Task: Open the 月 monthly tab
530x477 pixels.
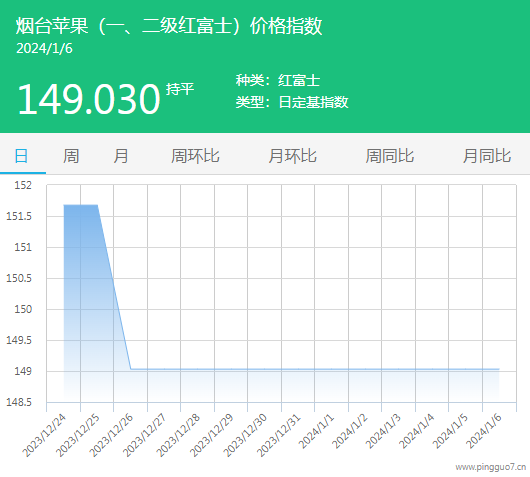Action: point(121,156)
